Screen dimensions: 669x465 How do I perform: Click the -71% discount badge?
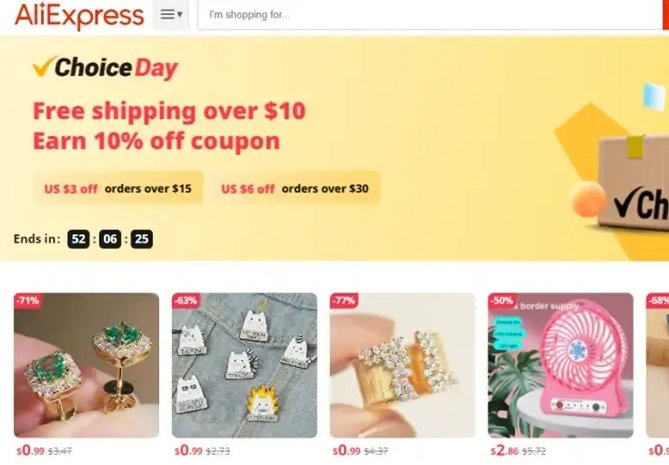tap(28, 300)
